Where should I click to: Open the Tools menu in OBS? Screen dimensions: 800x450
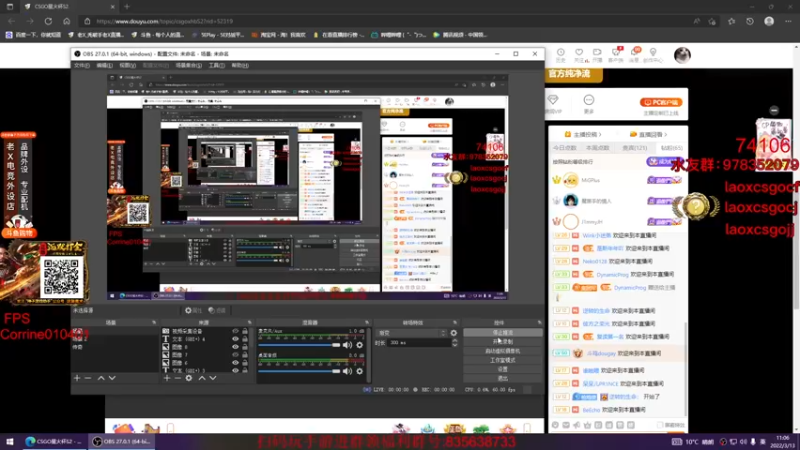pyautogui.click(x=216, y=65)
